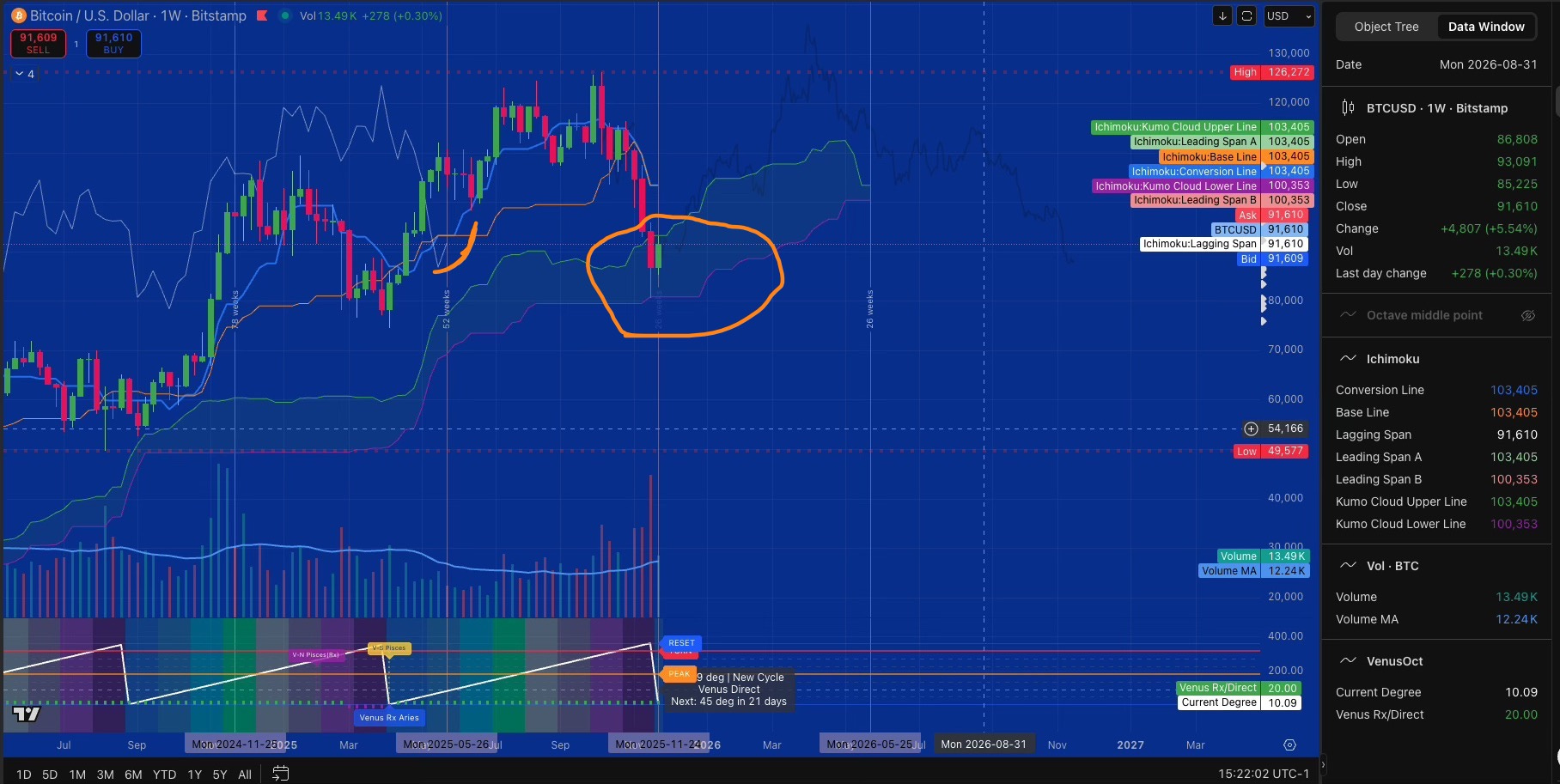Image resolution: width=1560 pixels, height=784 pixels.
Task: Click the Volume MA value 12.24K
Action: click(1516, 619)
